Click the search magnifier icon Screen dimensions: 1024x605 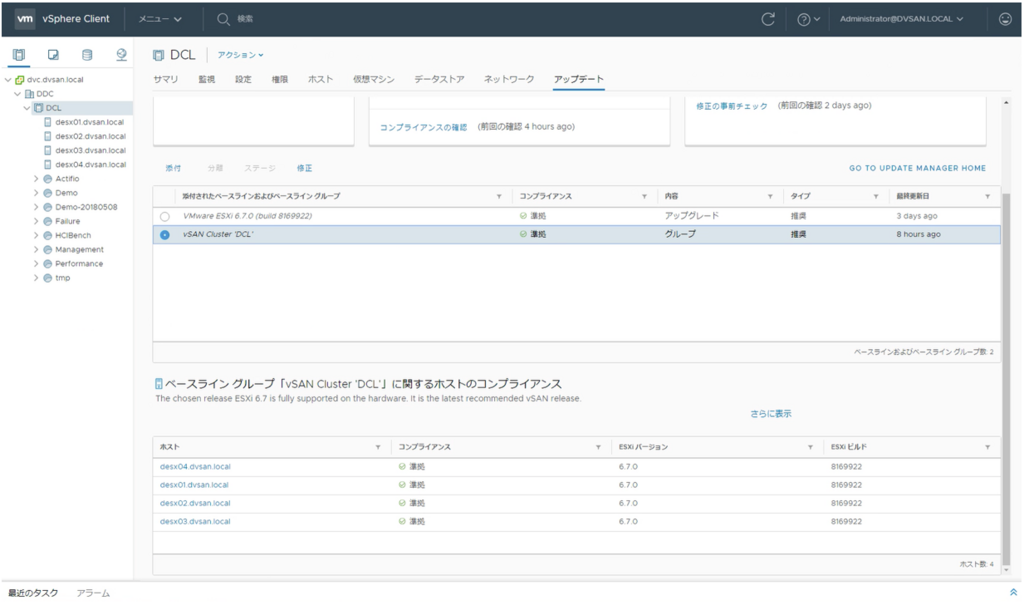tap(223, 19)
